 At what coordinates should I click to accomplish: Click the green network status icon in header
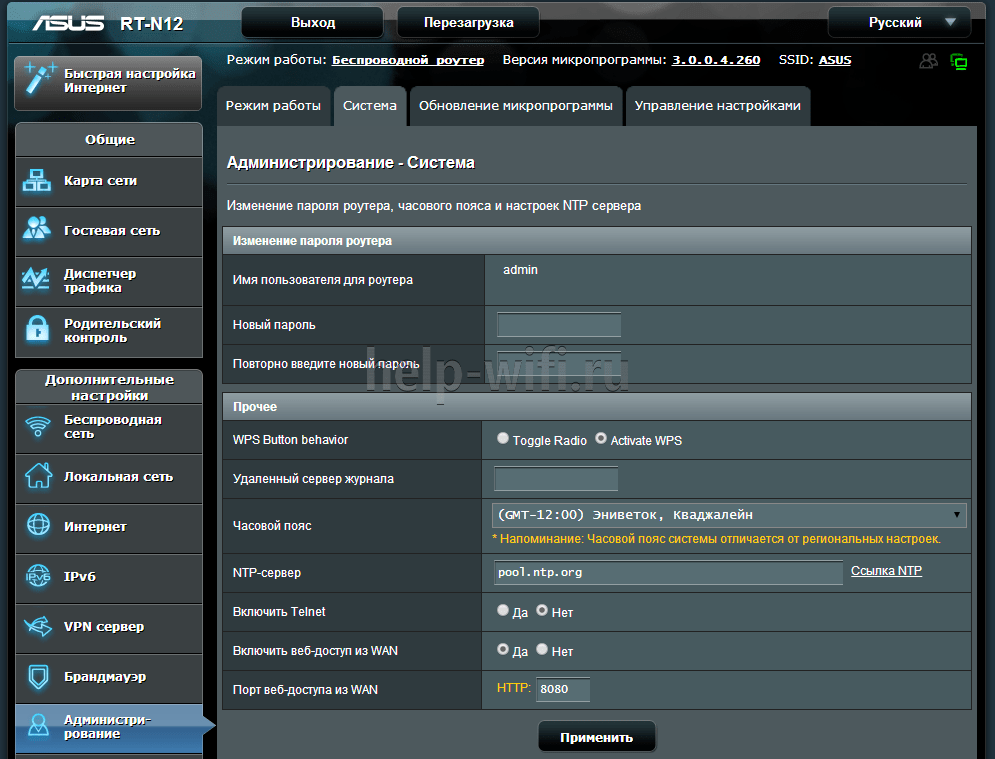(x=959, y=62)
